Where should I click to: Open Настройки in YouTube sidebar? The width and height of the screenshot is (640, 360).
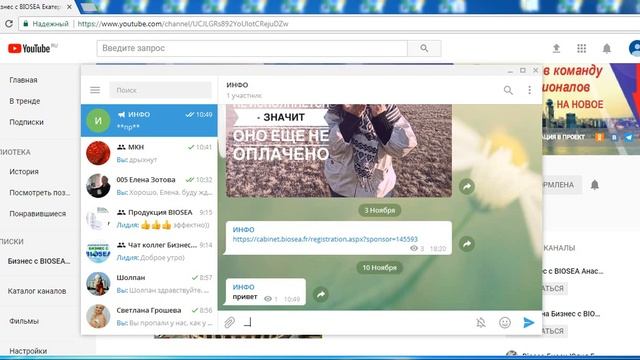[28, 351]
